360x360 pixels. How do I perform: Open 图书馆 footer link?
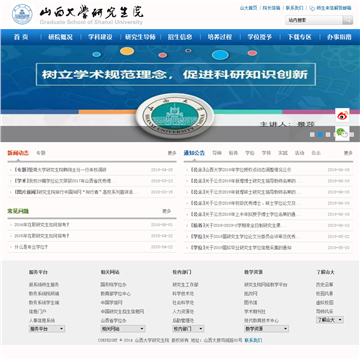tap(251, 303)
